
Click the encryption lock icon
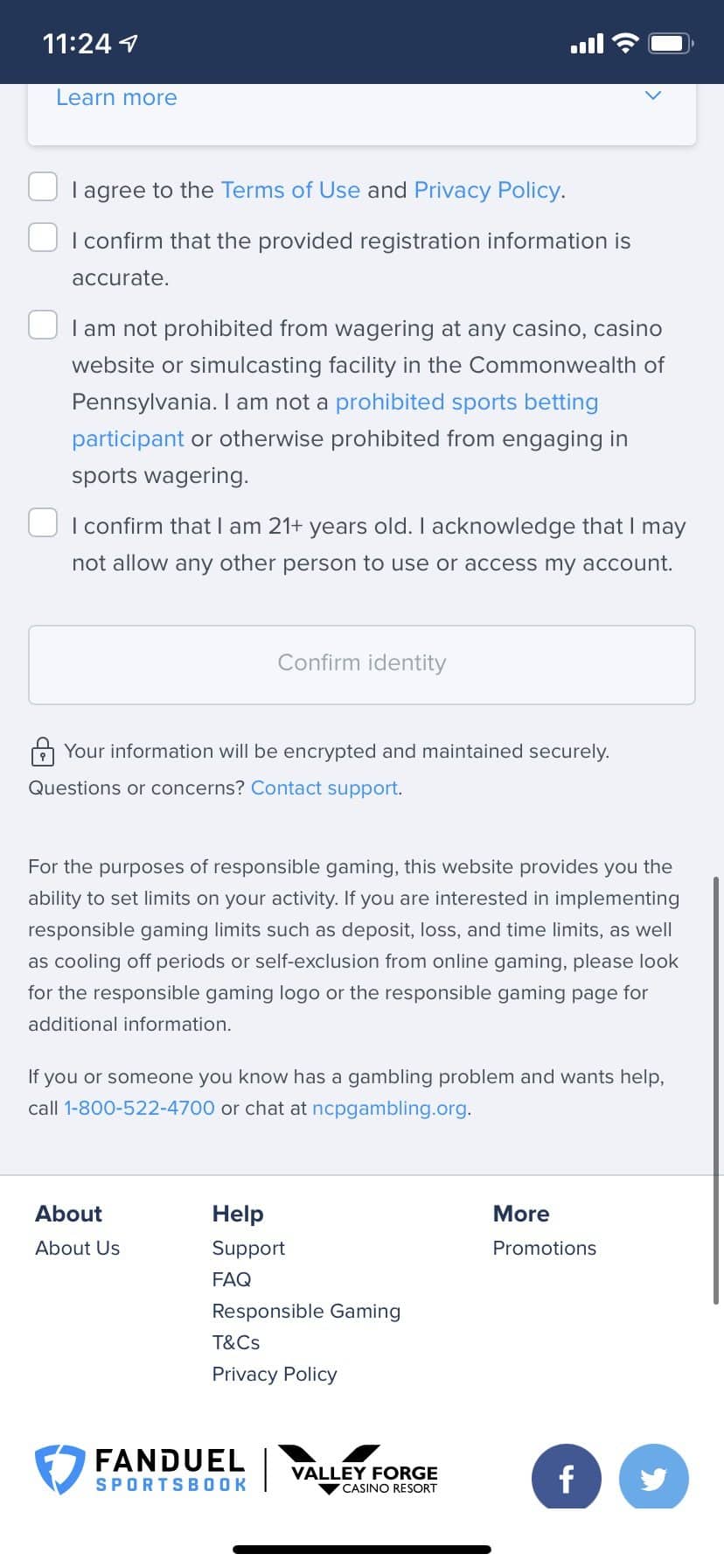pyautogui.click(x=42, y=751)
